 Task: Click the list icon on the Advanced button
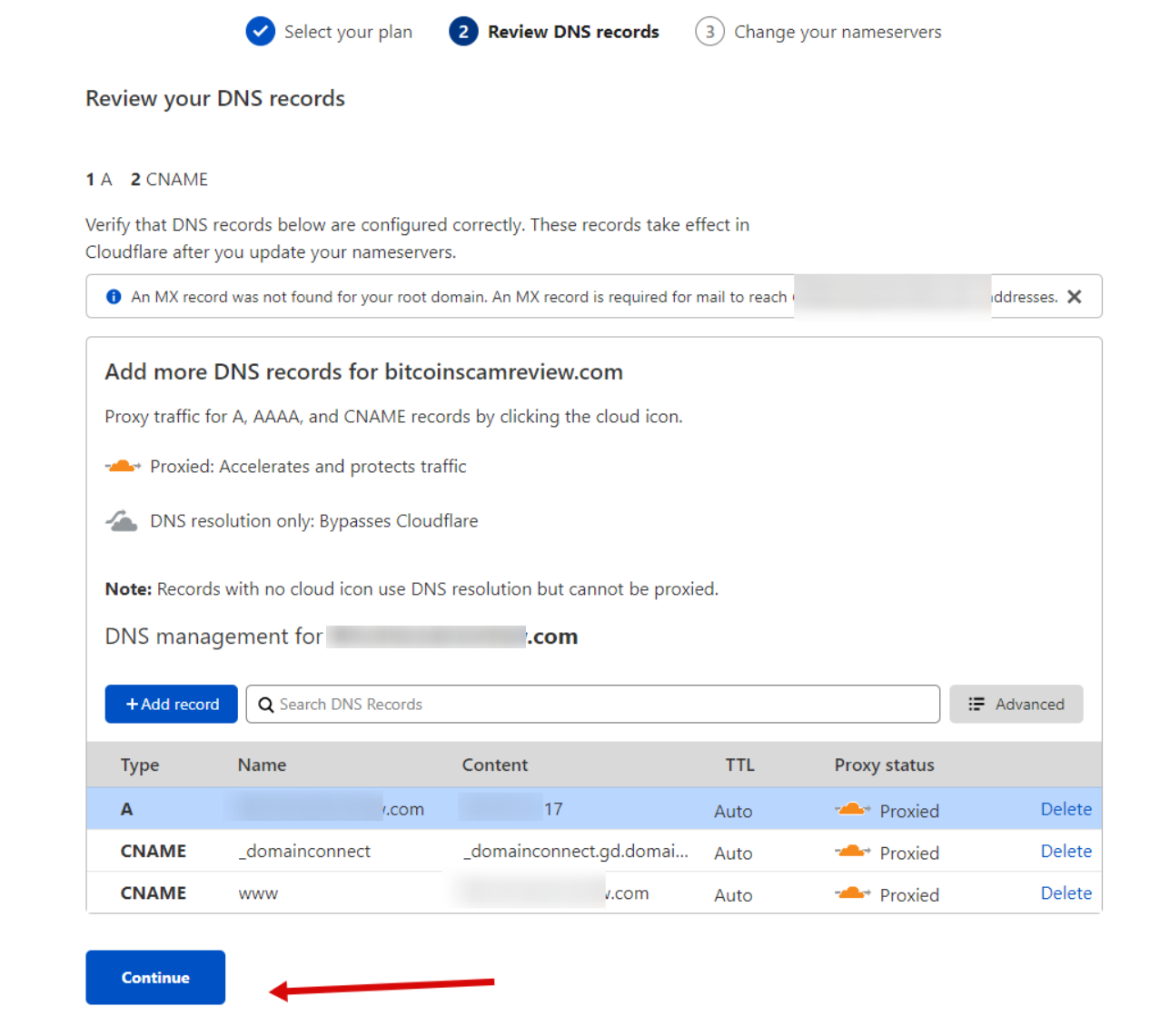click(977, 705)
